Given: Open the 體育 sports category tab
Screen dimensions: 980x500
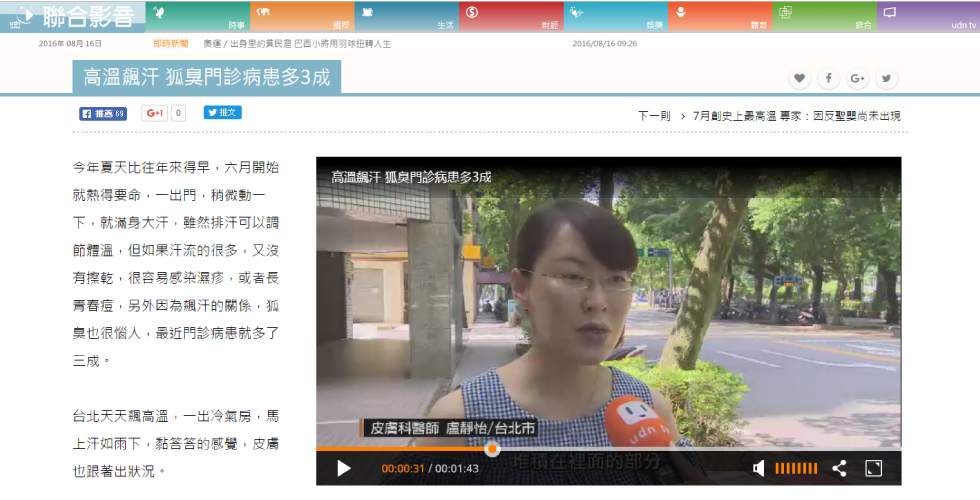Looking at the screenshot, I should [x=720, y=16].
